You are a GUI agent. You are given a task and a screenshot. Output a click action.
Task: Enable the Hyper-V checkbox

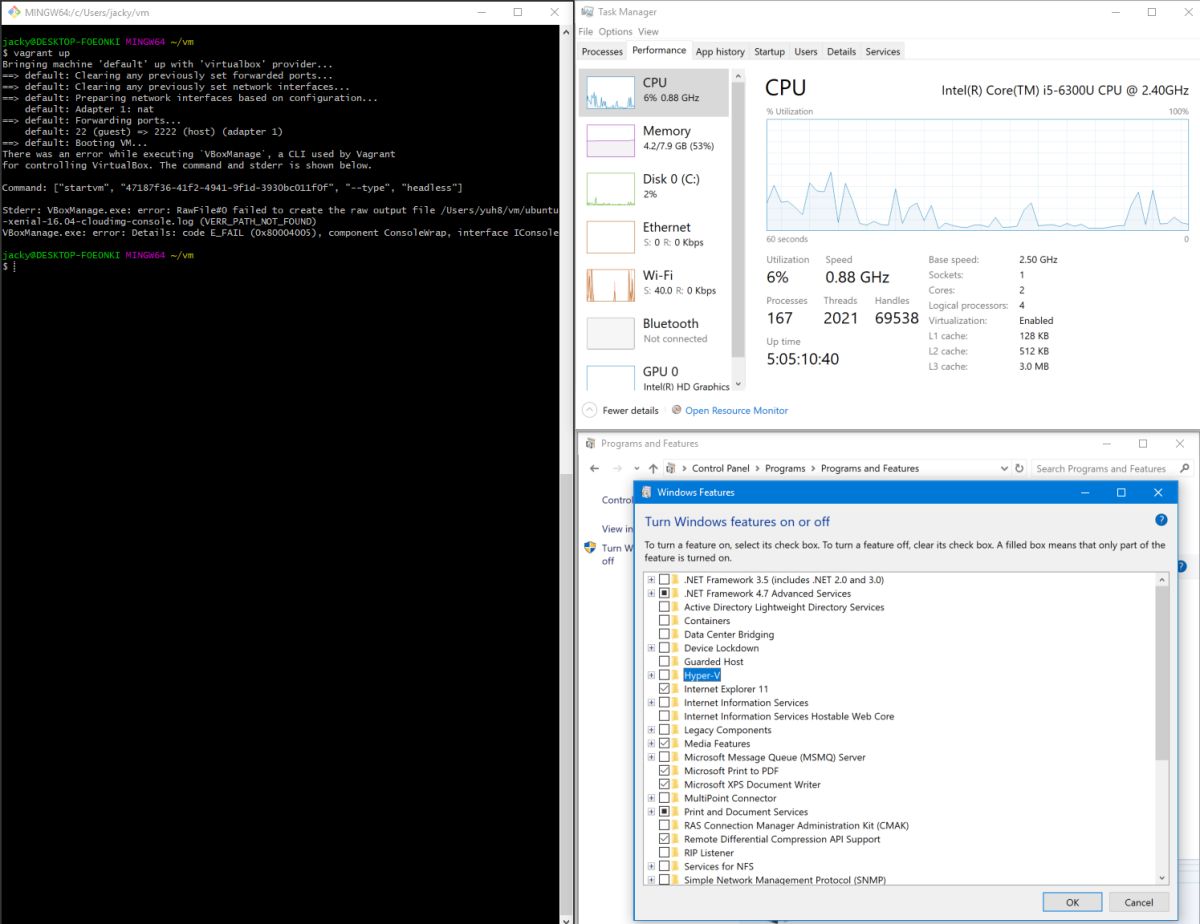[664, 676]
